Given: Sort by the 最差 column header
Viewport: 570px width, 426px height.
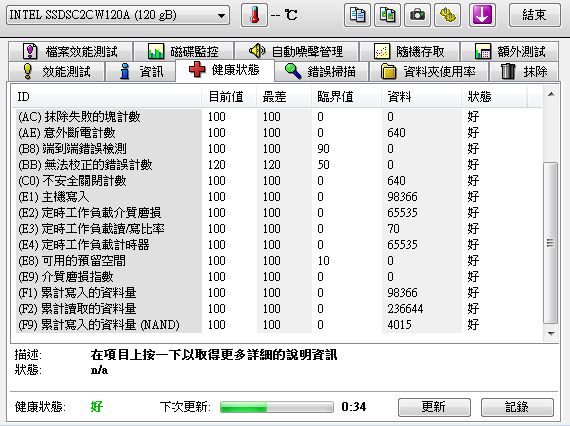Looking at the screenshot, I should tap(284, 97).
